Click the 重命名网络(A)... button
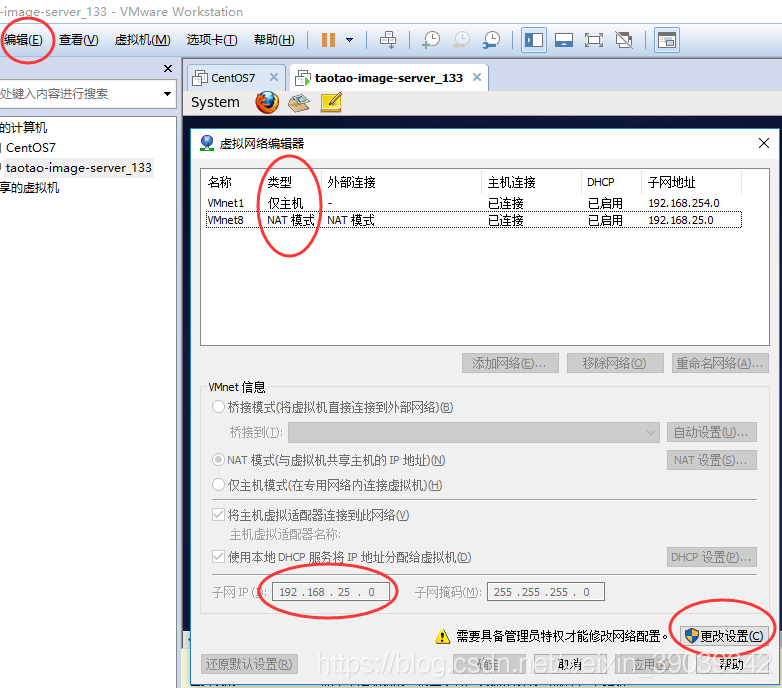782x688 pixels. [x=720, y=363]
